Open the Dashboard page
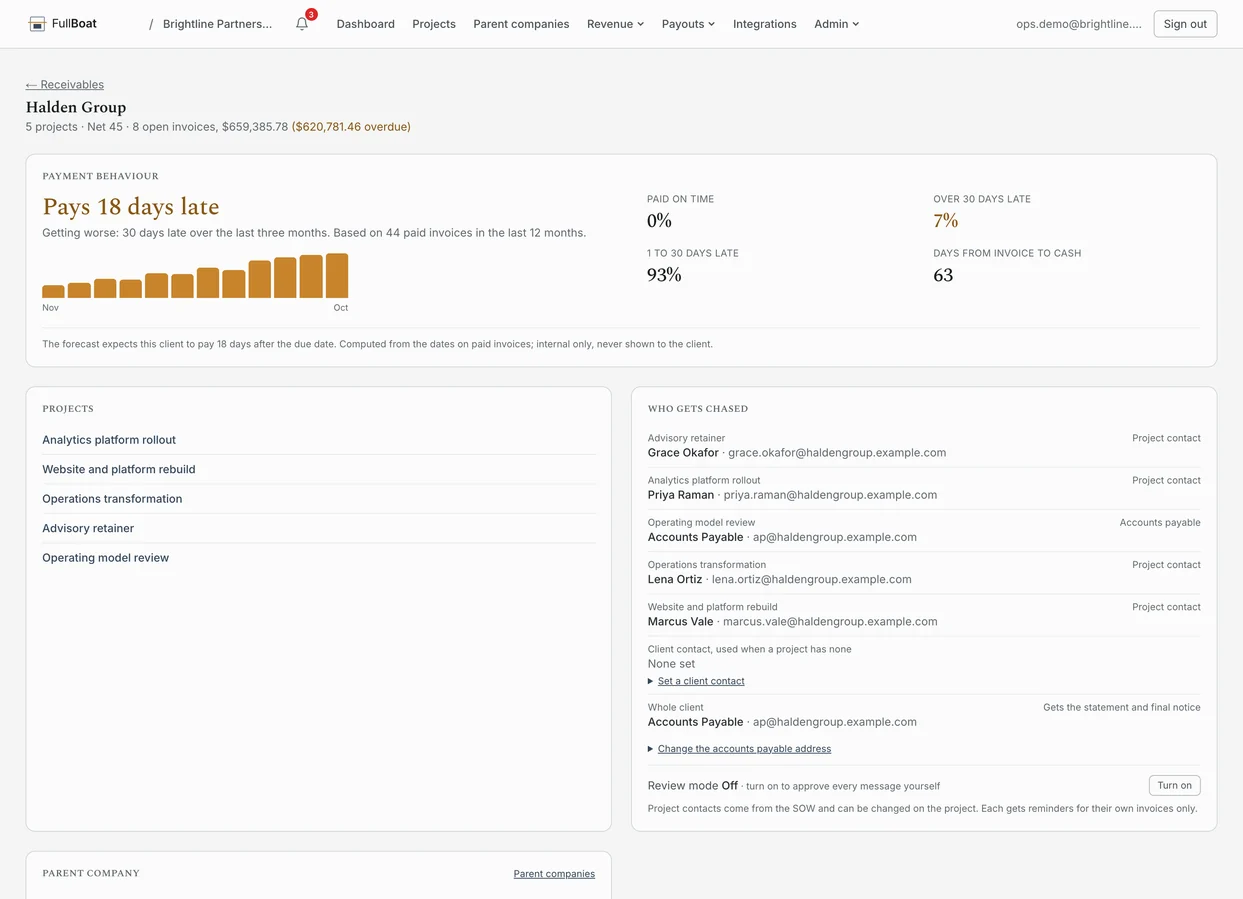This screenshot has height=899, width=1243. 365,24
